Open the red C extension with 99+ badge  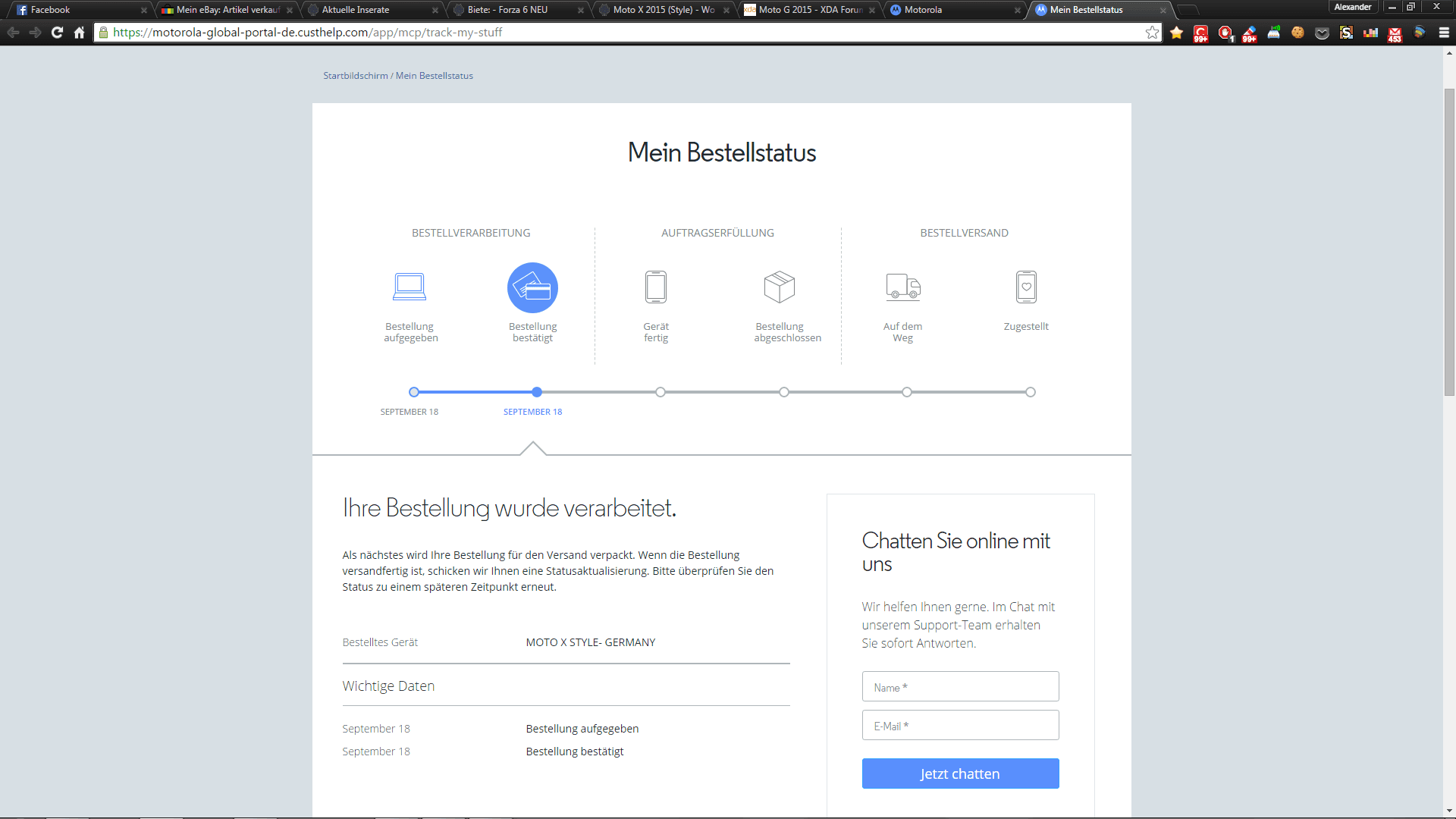point(1200,33)
